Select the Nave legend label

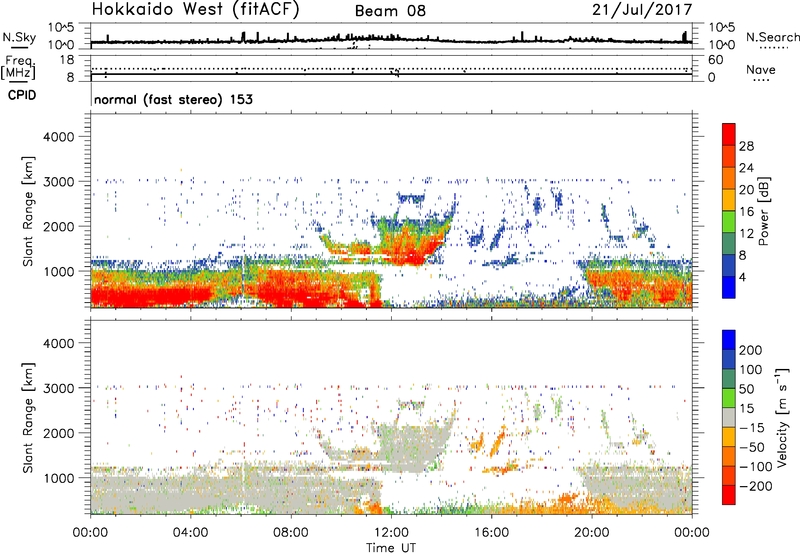762,70
